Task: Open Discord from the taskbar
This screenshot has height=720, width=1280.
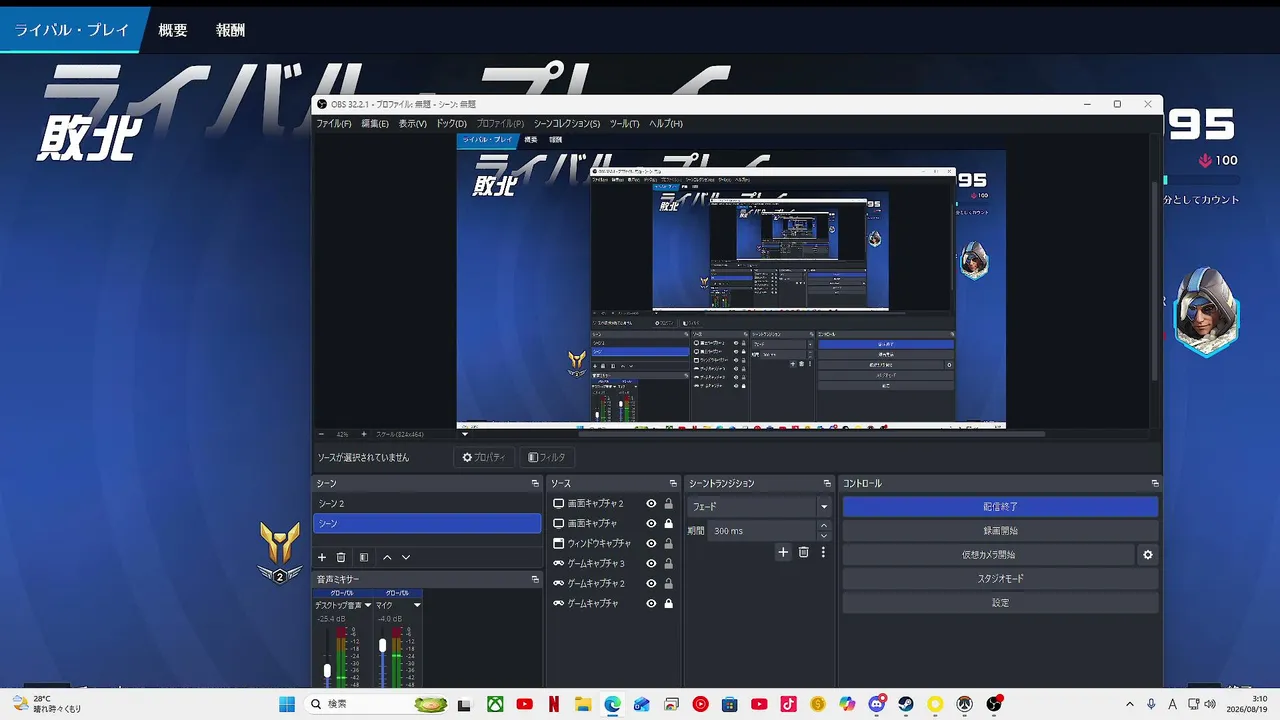Action: 877,704
